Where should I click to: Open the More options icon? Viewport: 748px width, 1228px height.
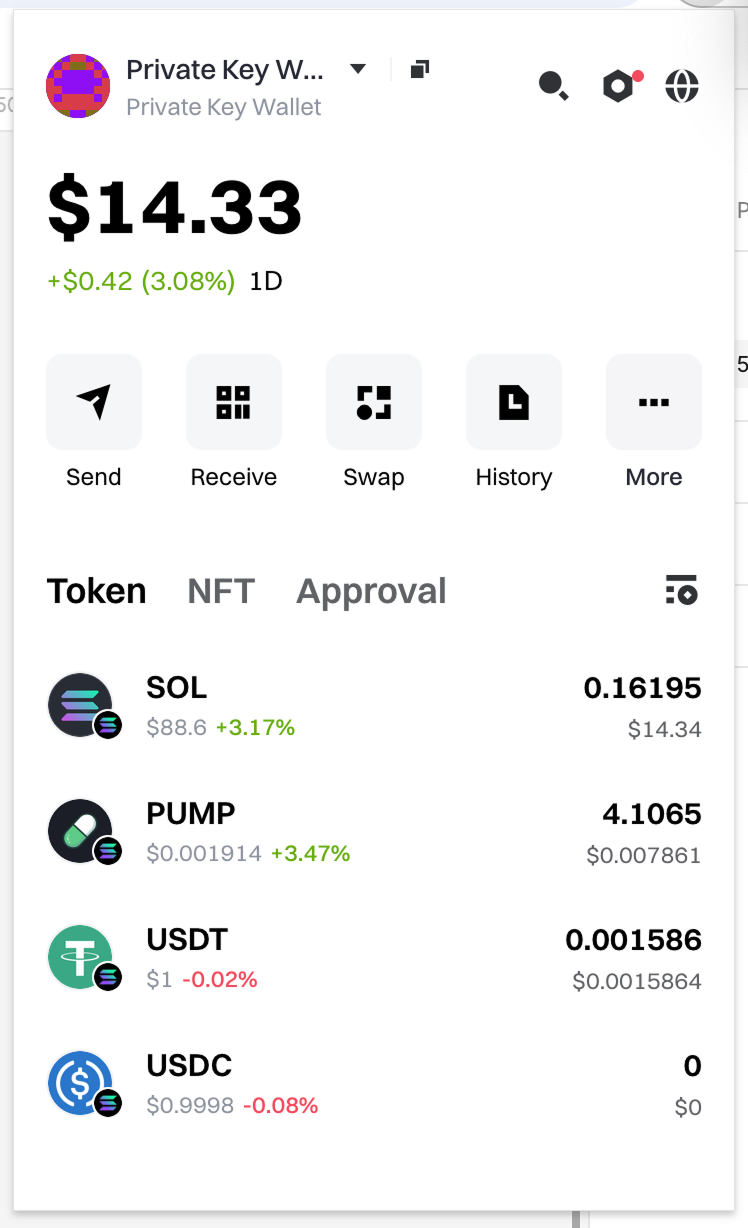(x=653, y=402)
